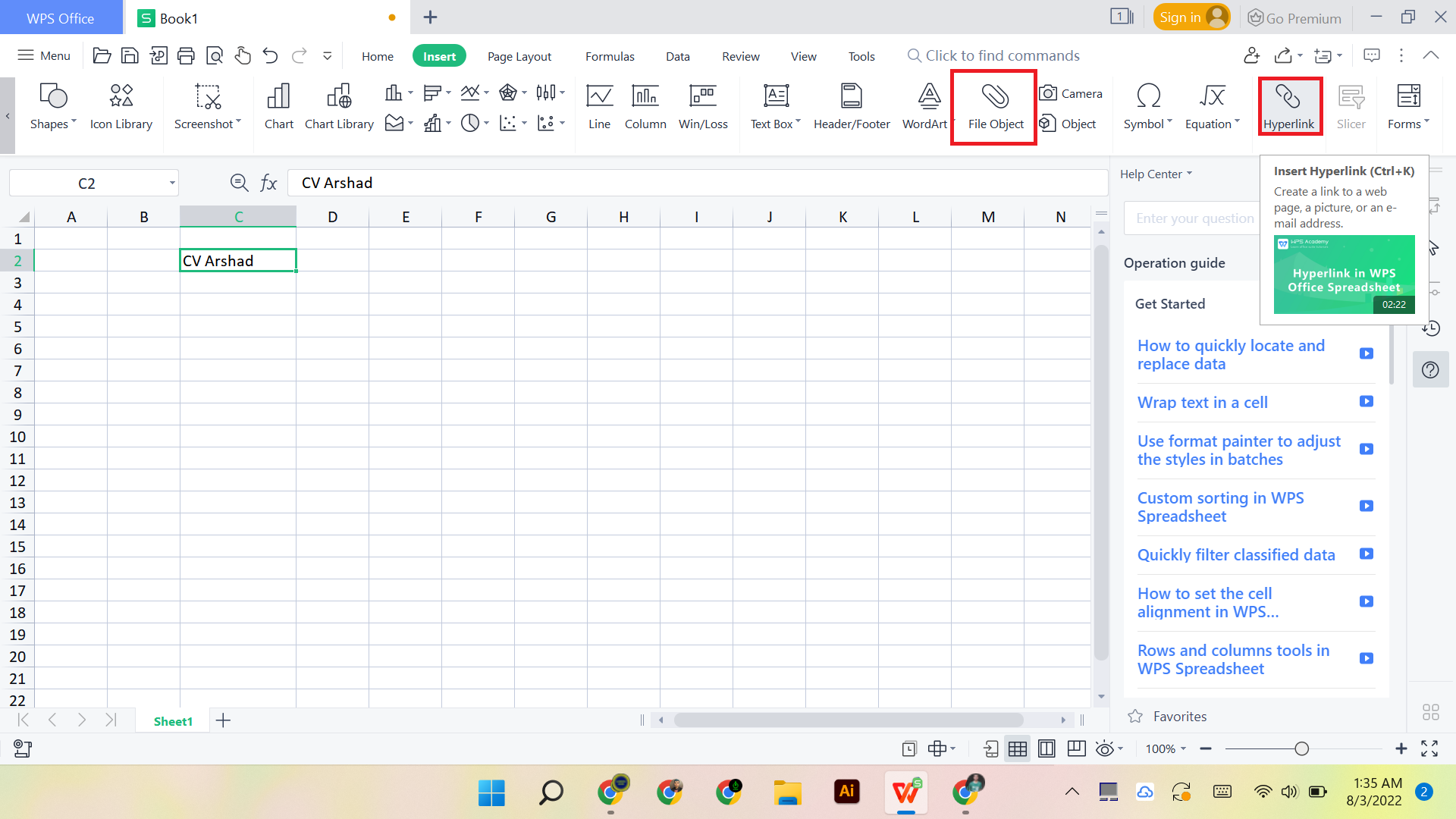Insert a Line sparkline

coord(599,106)
